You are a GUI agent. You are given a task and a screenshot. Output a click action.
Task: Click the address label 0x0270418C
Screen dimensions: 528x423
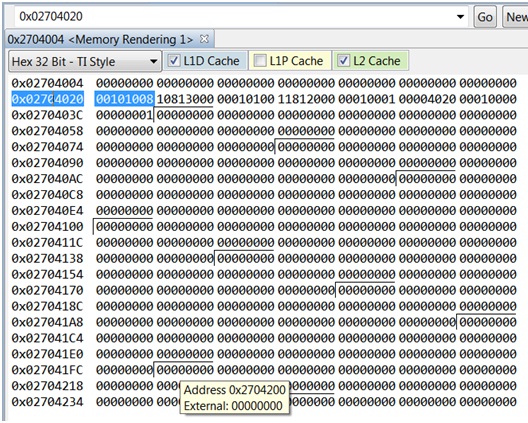pos(47,306)
